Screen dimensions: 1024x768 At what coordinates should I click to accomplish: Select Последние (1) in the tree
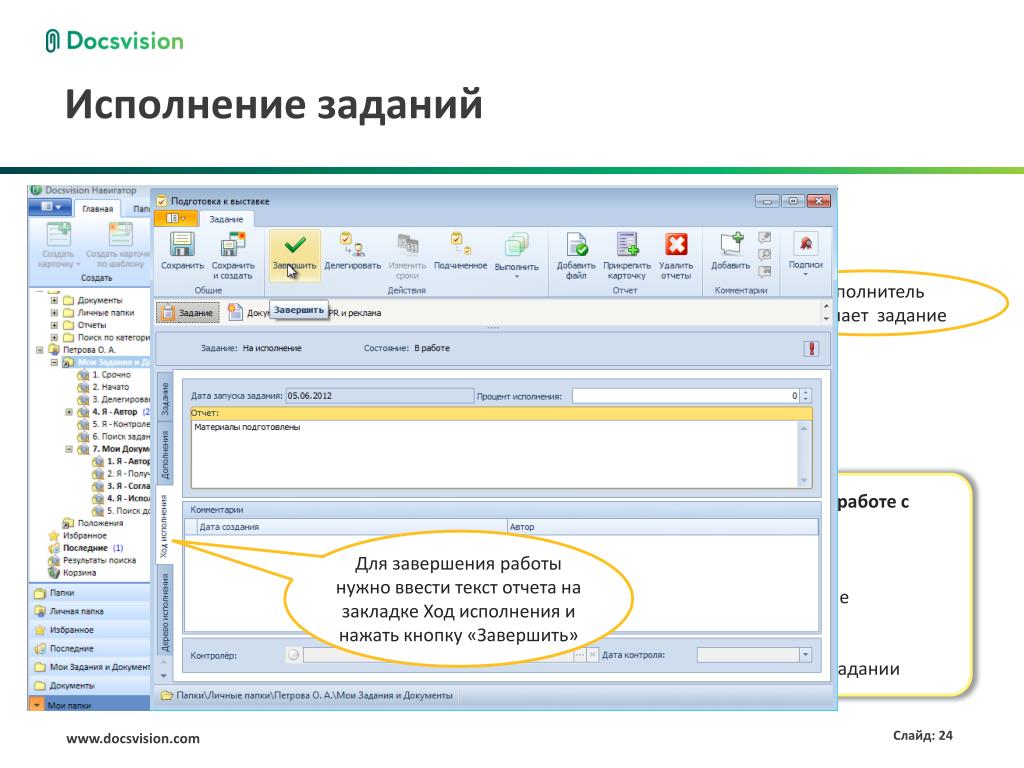pyautogui.click(x=86, y=548)
